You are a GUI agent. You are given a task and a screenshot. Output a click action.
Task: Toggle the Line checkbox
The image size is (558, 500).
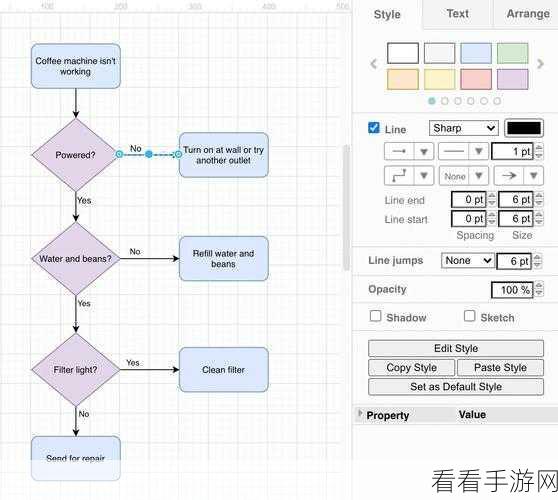pos(374,128)
